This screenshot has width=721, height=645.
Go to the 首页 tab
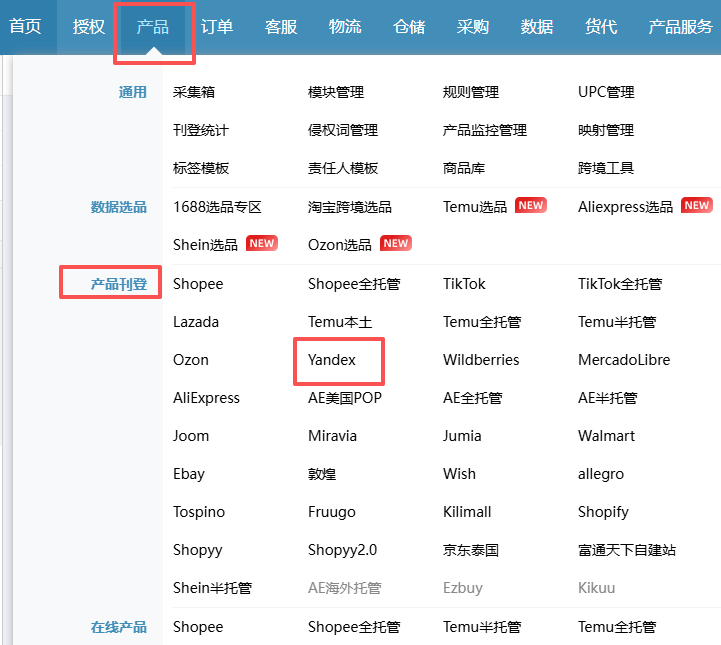click(x=26, y=27)
